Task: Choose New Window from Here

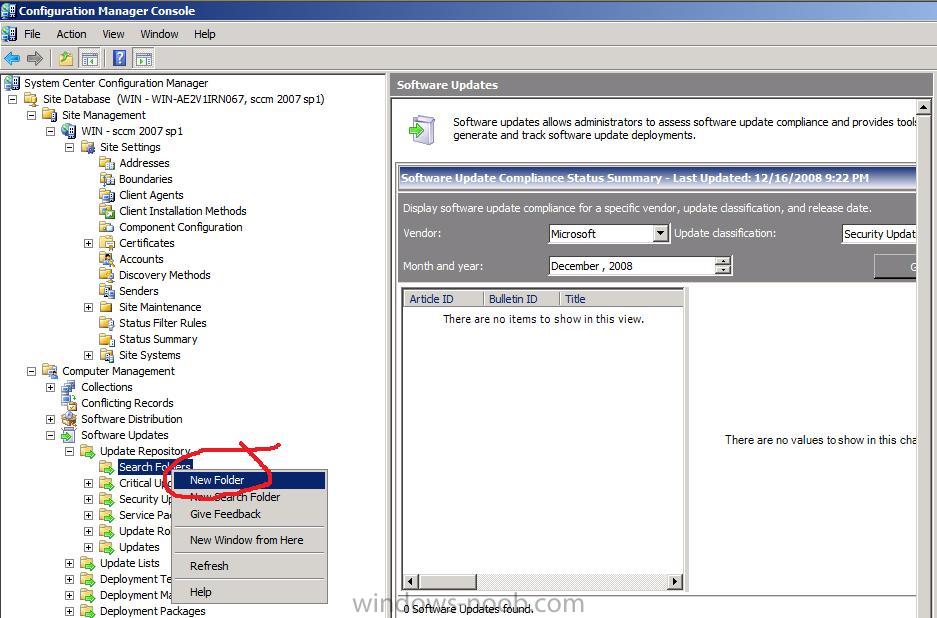Action: (250, 540)
